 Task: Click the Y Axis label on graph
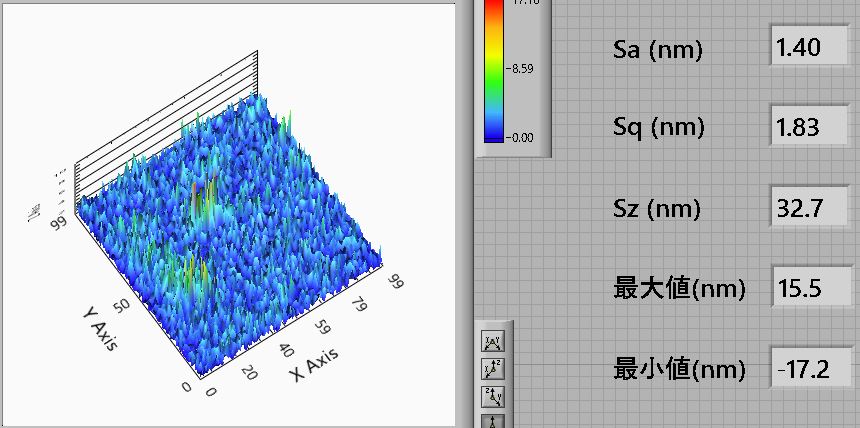[x=99, y=328]
